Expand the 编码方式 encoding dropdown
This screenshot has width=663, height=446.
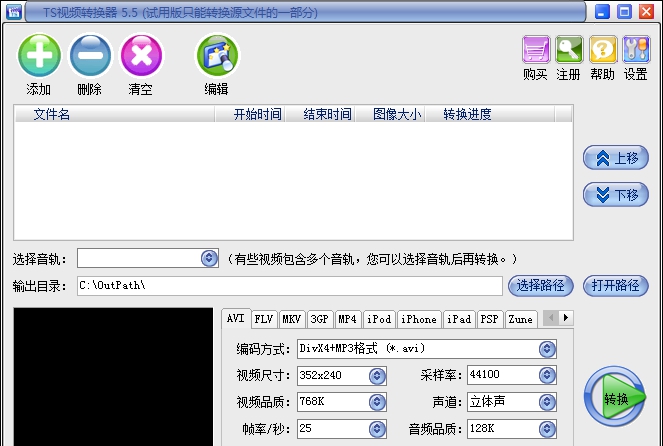click(x=547, y=349)
